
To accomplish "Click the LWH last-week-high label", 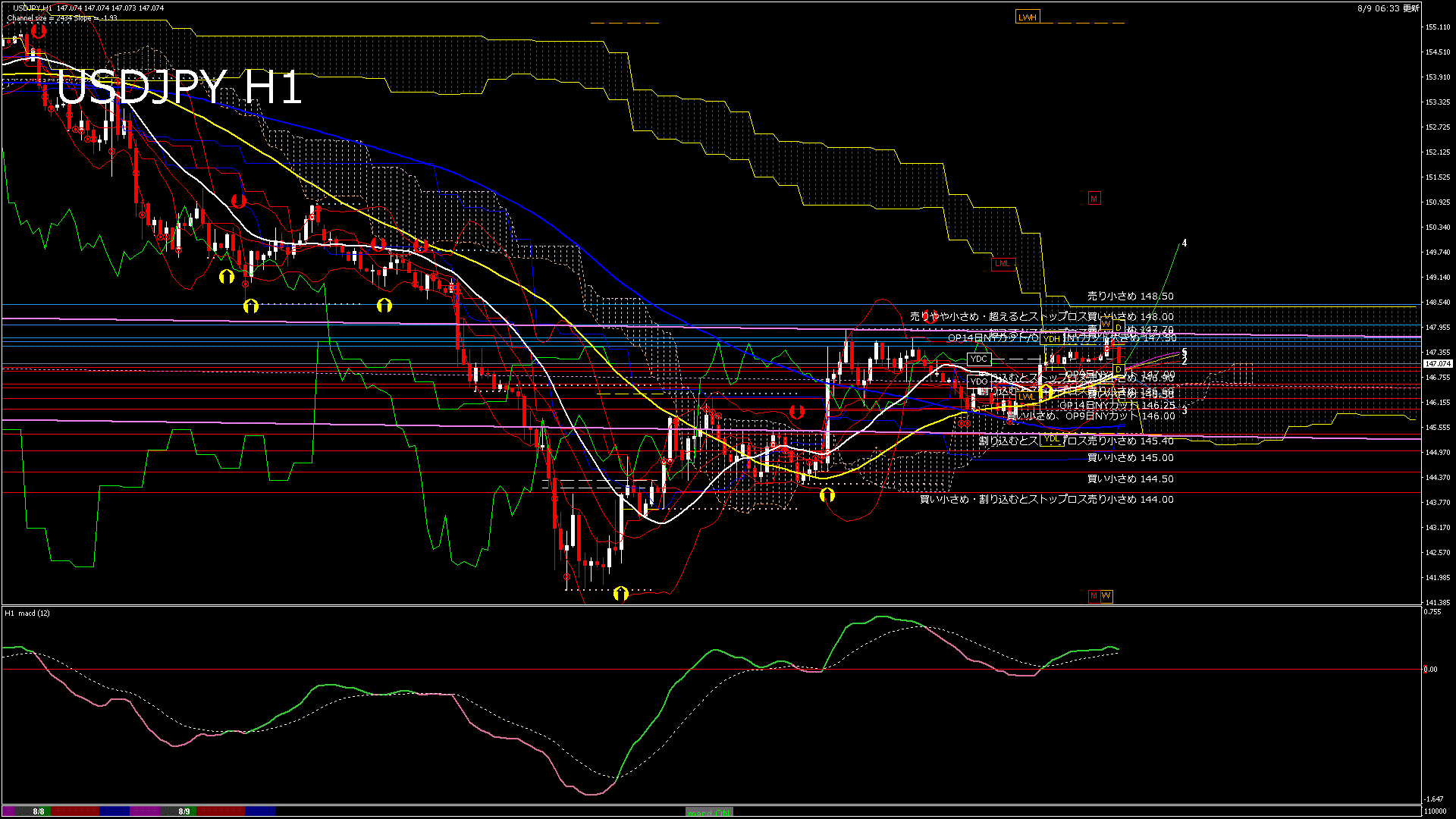I will point(1028,17).
